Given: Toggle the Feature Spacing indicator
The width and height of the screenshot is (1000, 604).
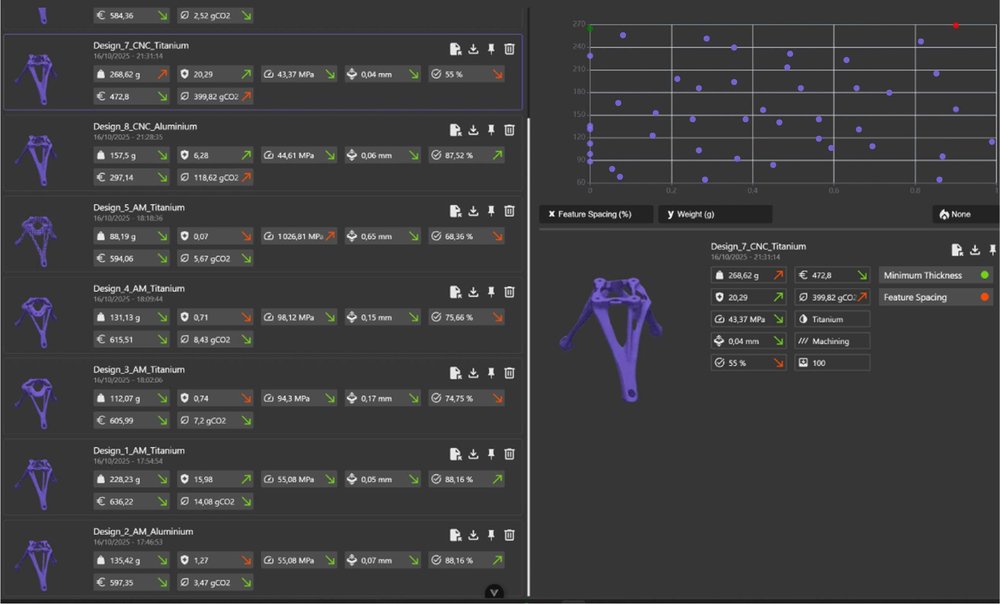Looking at the screenshot, I should coord(934,296).
